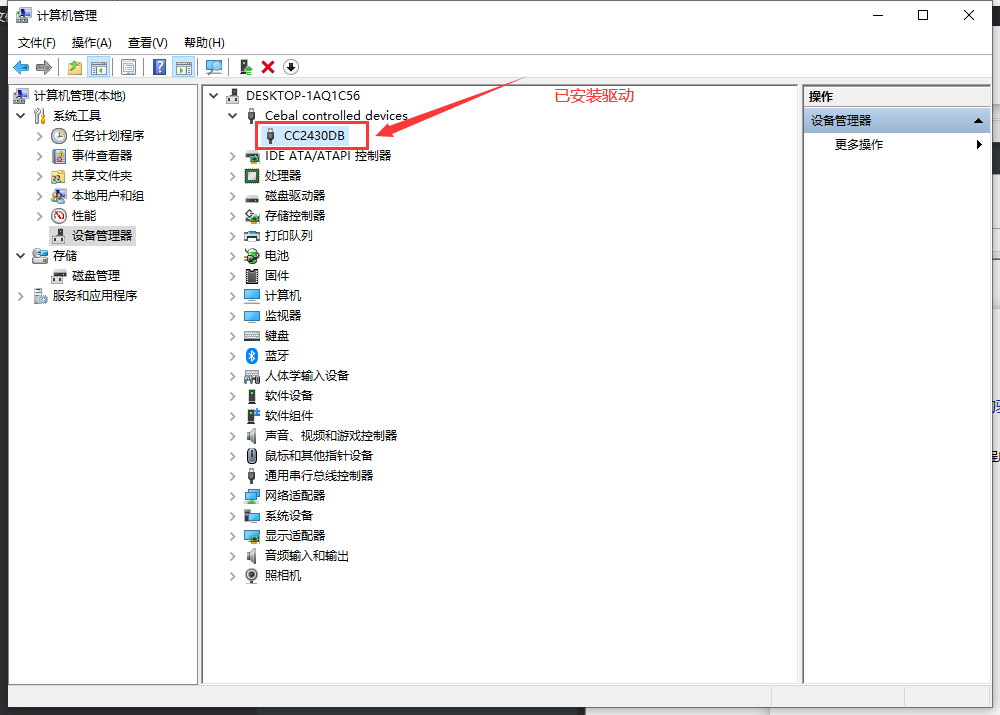Select Device Manager (设备管理器) in left tree
The width and height of the screenshot is (1000, 715).
(x=102, y=235)
